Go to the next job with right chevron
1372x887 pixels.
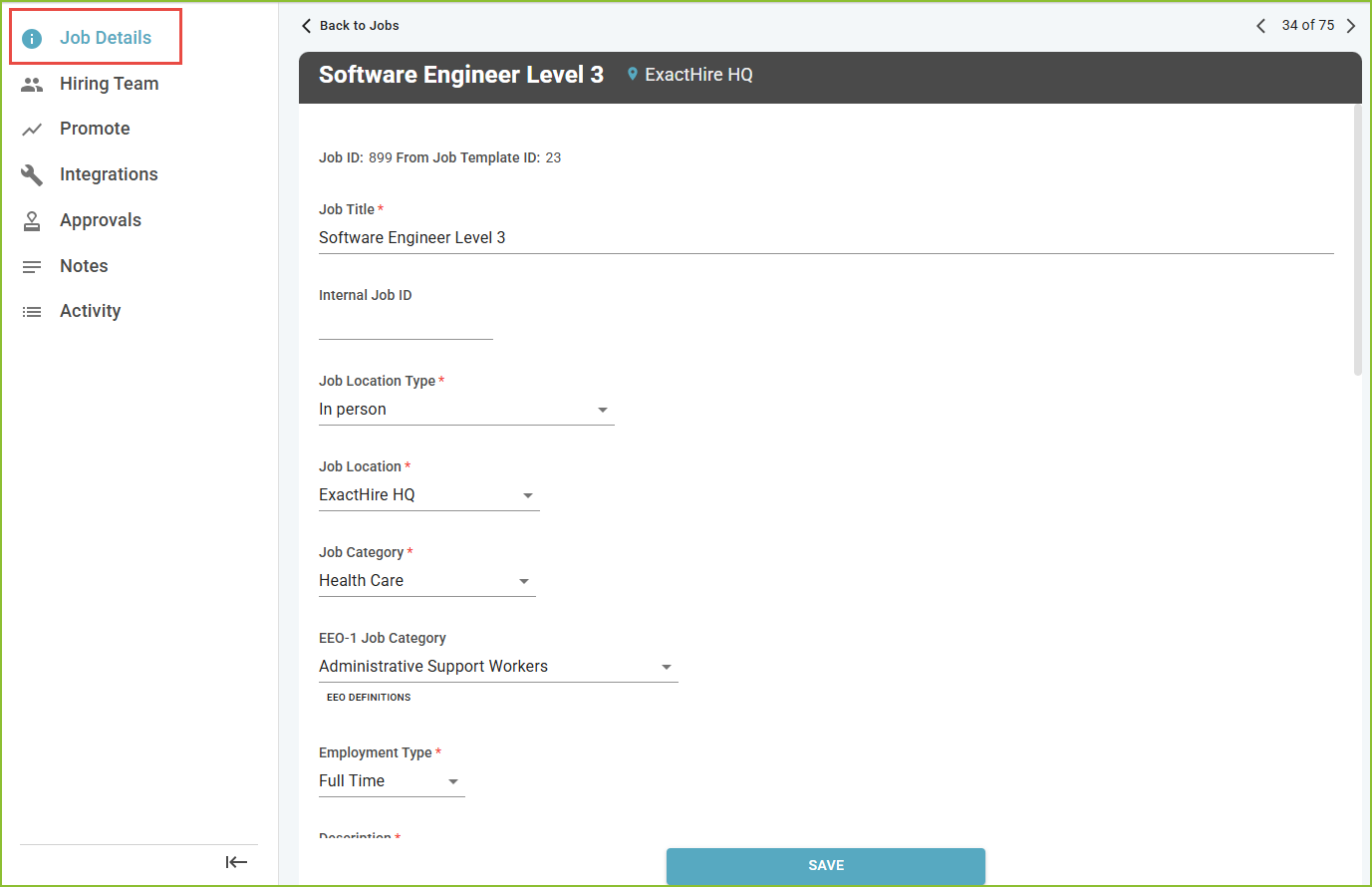tap(1351, 26)
